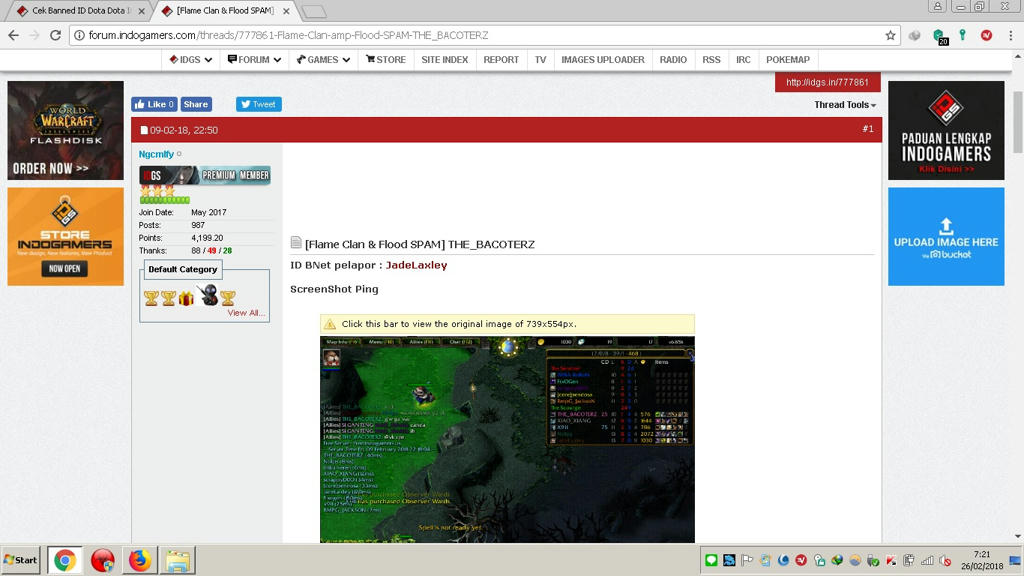Click the Kaspersky tray icon
1024x576 pixels.
891,560
